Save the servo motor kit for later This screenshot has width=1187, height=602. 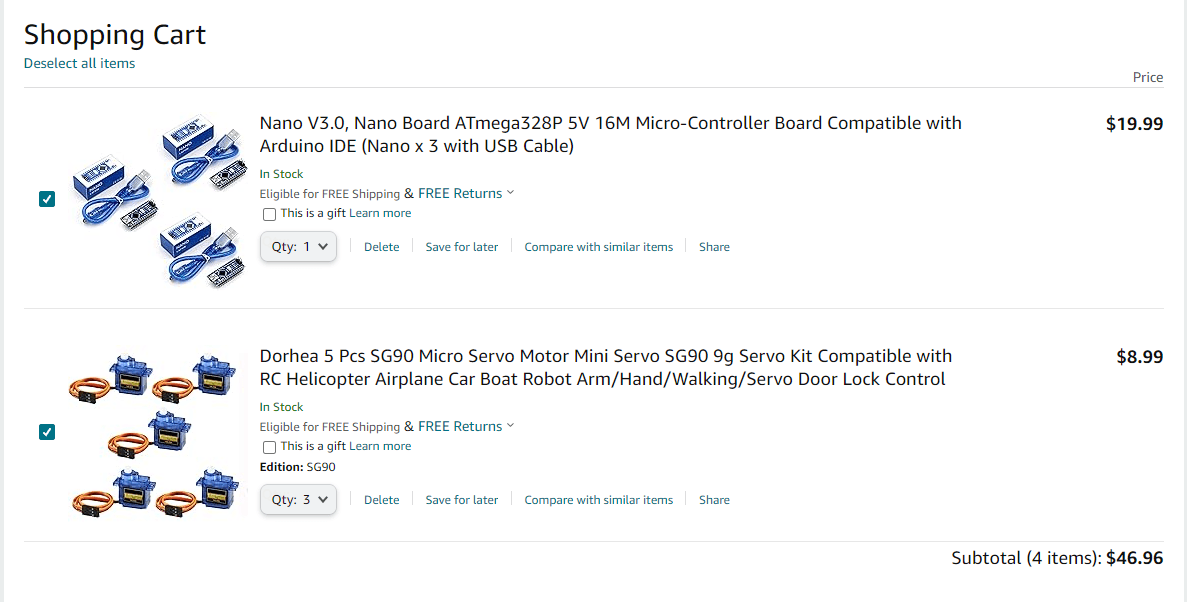461,500
